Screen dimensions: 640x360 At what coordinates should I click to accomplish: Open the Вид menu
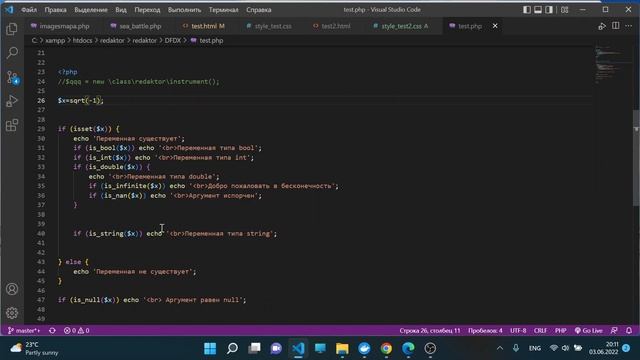click(121, 10)
